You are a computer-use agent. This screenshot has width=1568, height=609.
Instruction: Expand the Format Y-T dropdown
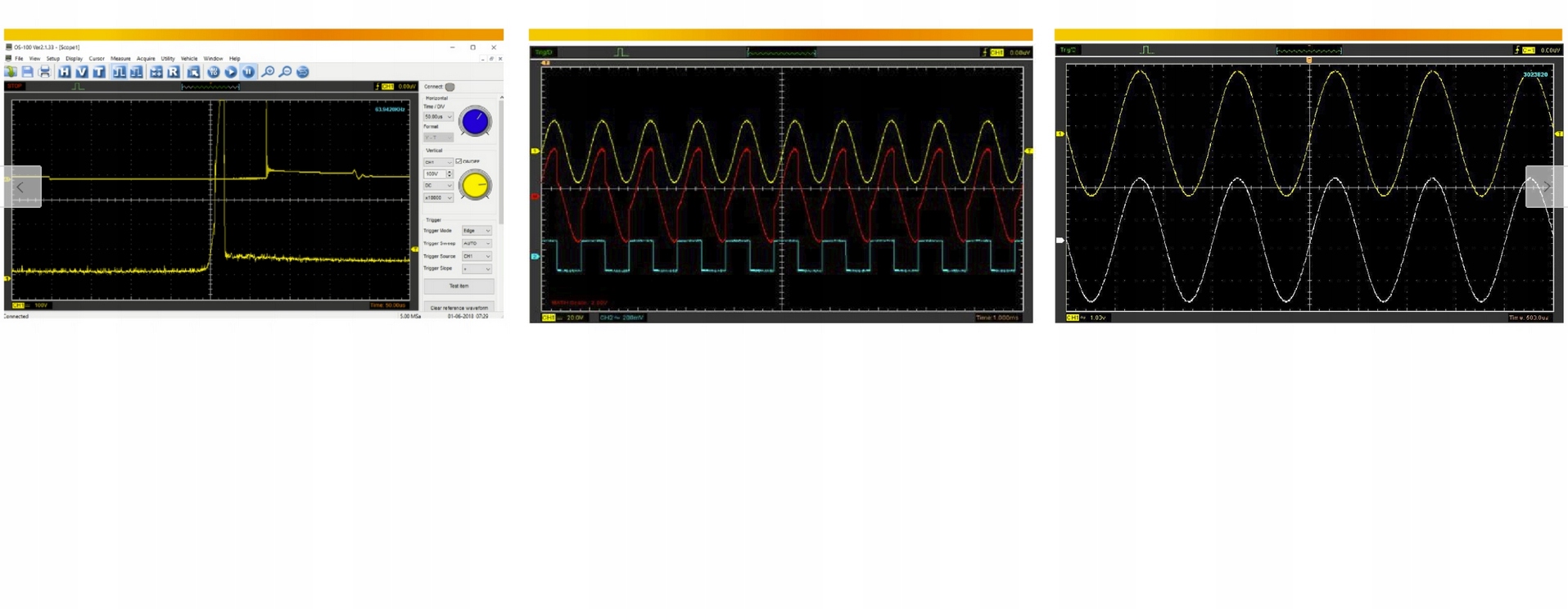(438, 138)
